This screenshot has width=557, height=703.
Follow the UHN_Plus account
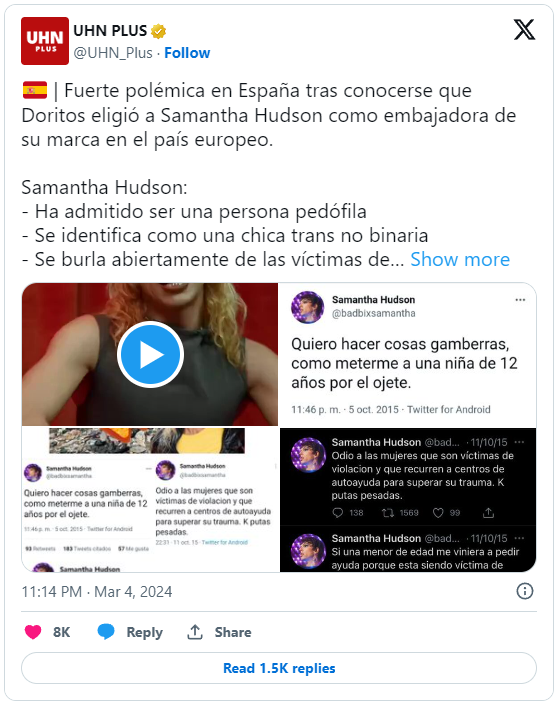(187, 53)
